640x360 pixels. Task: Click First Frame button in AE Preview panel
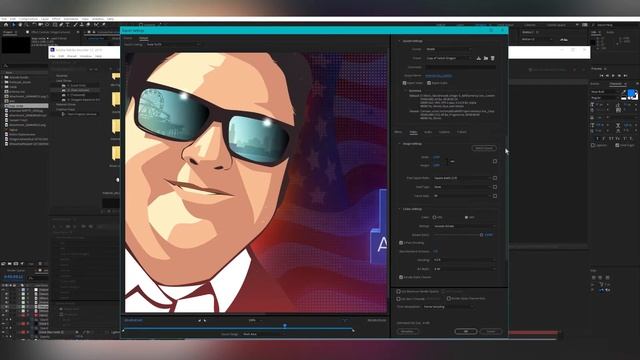tap(601, 76)
